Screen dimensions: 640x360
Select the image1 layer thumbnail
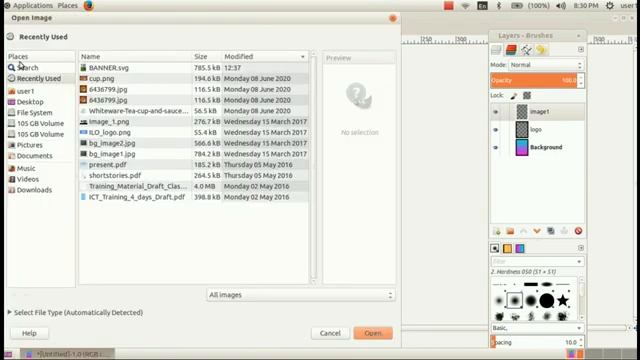point(522,112)
